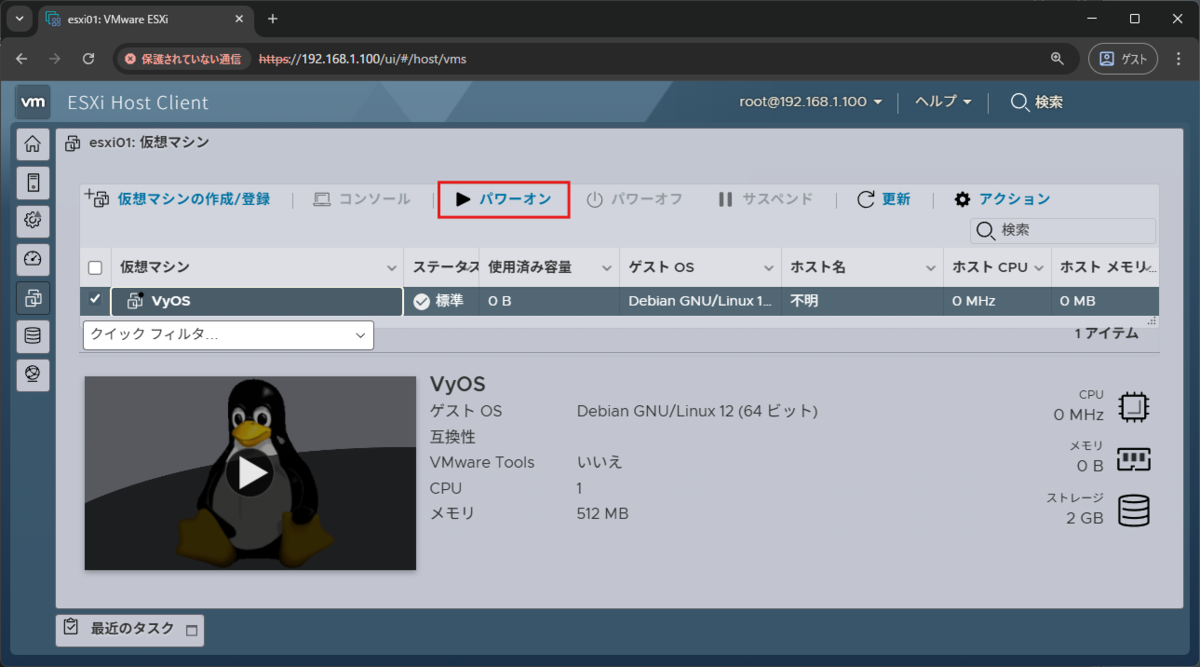
Task: Click the 保護されていない通信 security badge
Action: [x=183, y=59]
